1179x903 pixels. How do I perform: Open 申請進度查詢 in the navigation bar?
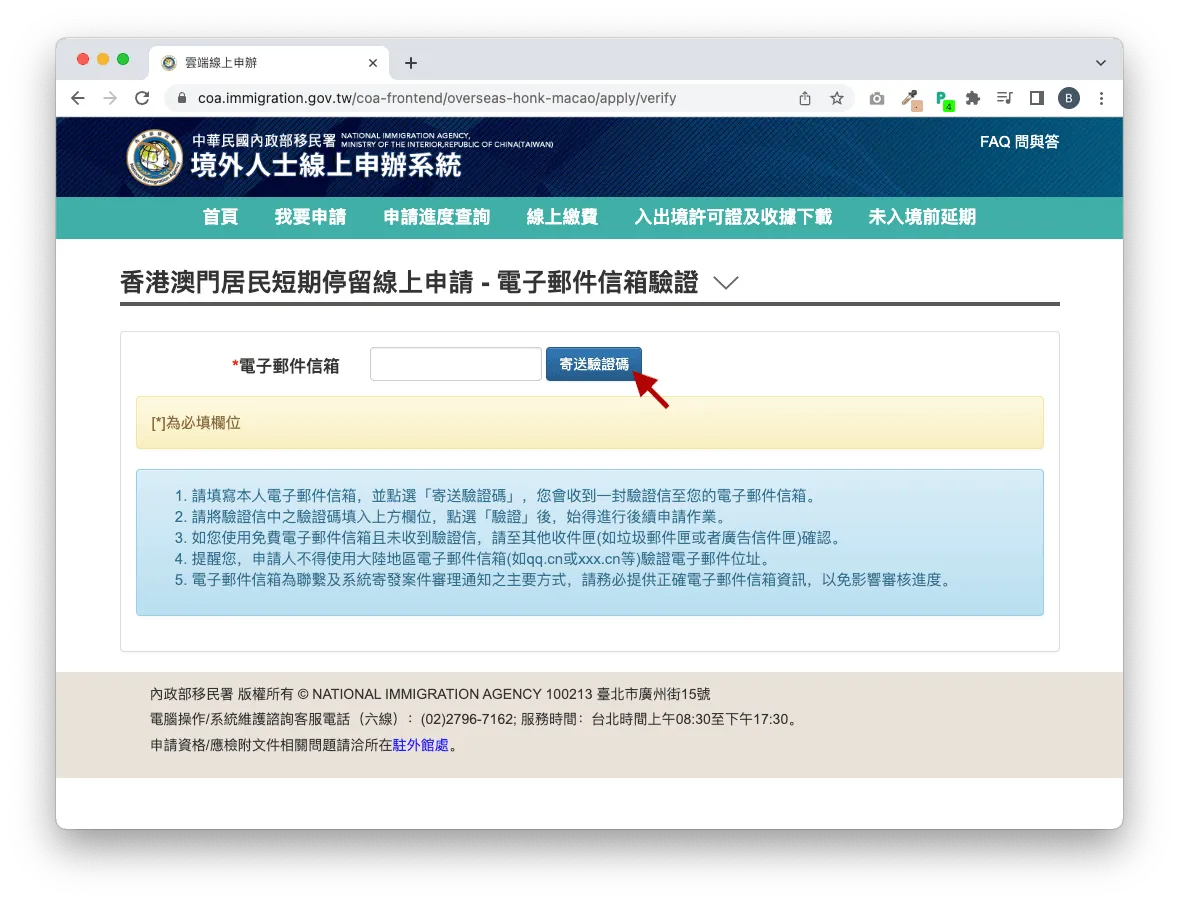[x=437, y=217]
